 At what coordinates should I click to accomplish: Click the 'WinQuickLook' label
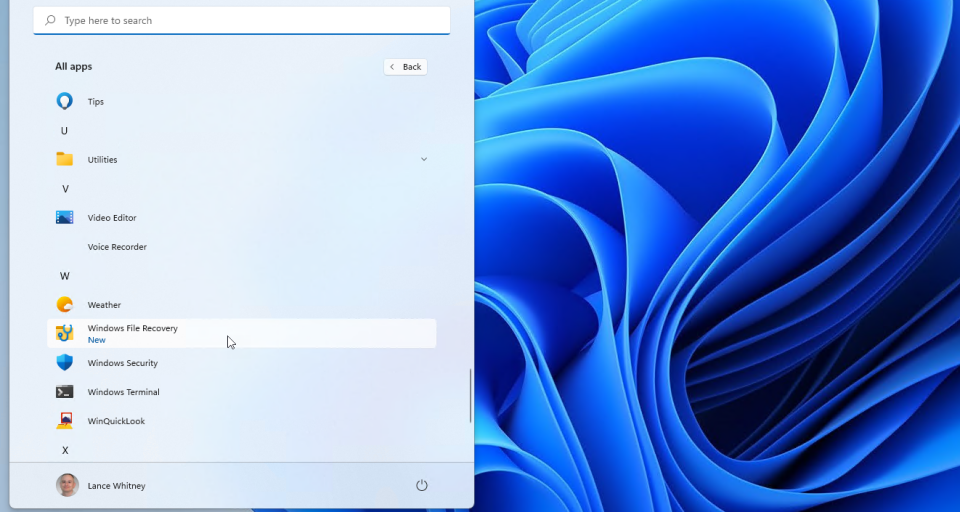[x=116, y=421]
